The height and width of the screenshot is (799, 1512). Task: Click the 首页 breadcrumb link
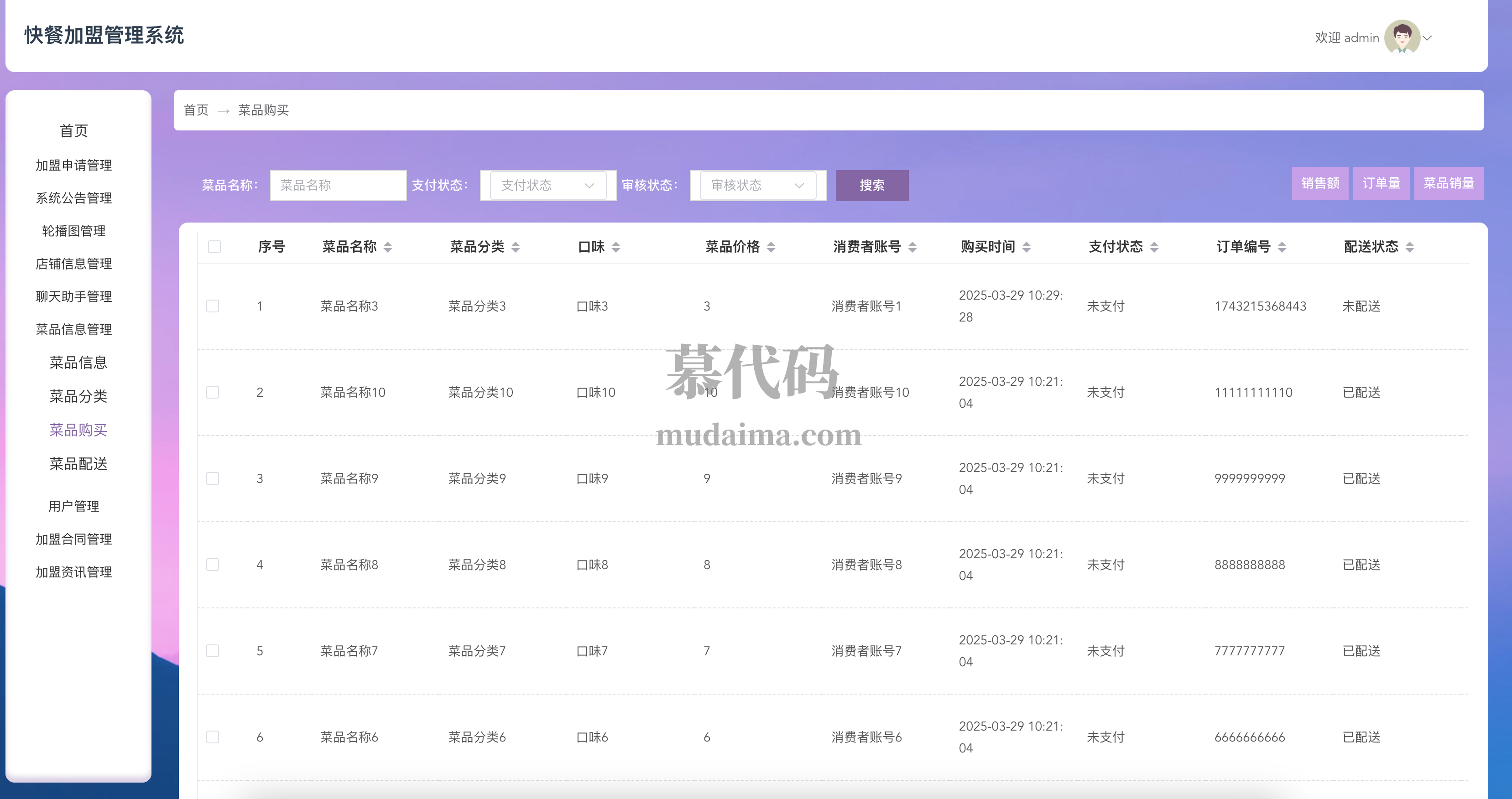click(x=196, y=110)
